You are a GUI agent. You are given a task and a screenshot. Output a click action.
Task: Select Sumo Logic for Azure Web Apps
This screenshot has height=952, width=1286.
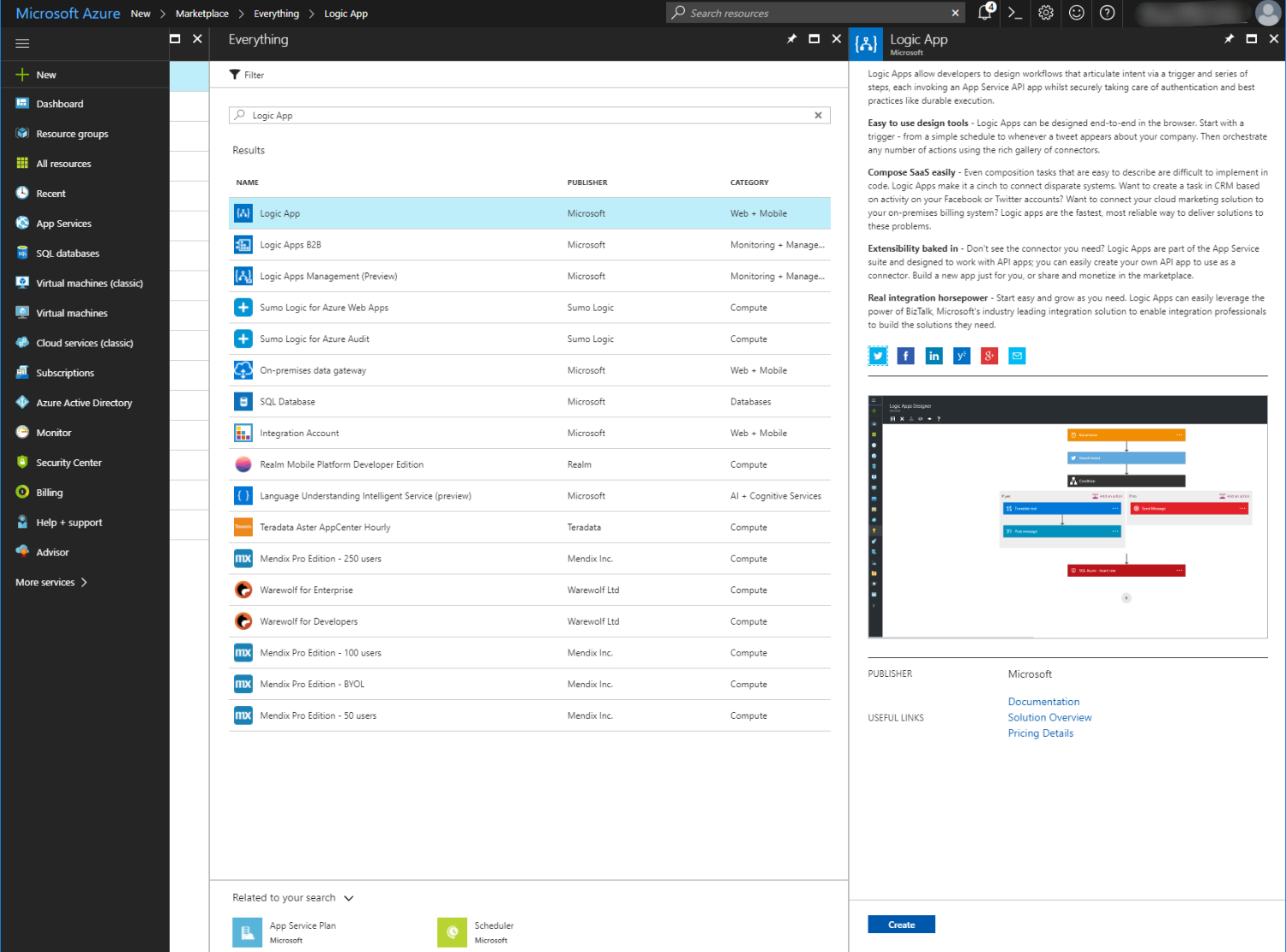pos(530,308)
